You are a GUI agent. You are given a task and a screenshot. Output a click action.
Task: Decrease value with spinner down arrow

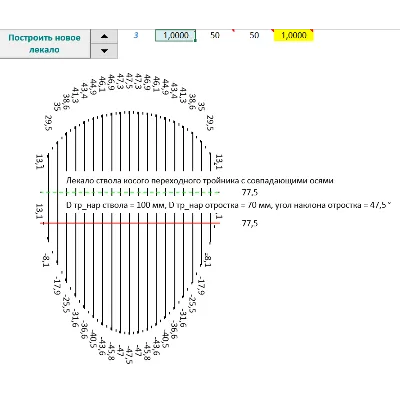point(104,51)
